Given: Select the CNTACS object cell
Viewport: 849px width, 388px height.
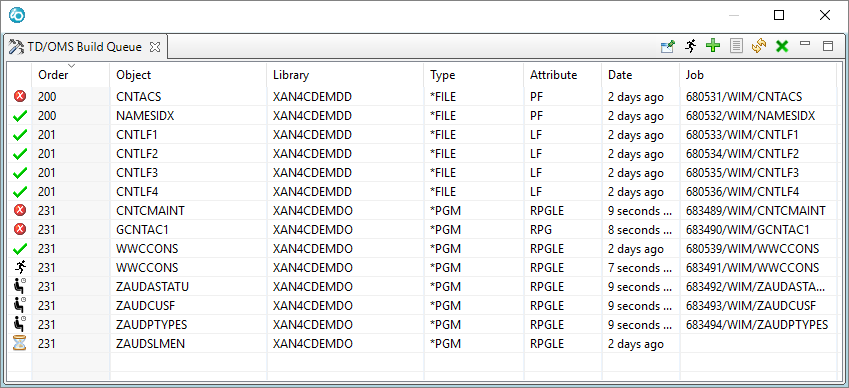Looking at the screenshot, I should pyautogui.click(x=188, y=97).
